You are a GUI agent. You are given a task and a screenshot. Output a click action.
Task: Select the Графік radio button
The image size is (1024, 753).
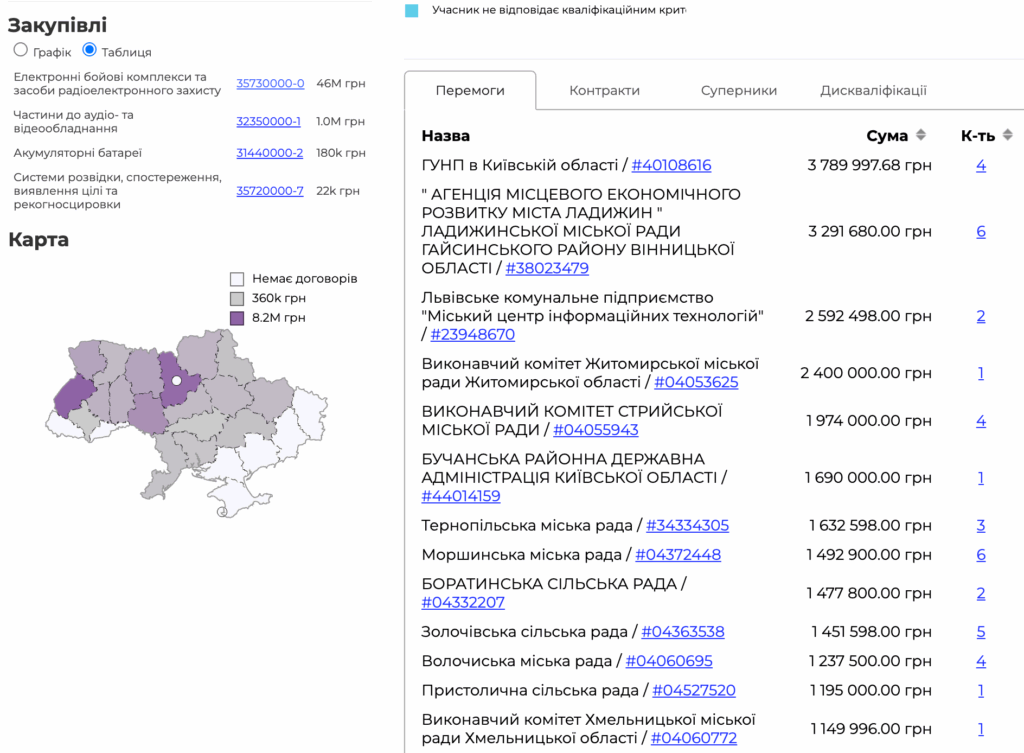pyautogui.click(x=21, y=50)
